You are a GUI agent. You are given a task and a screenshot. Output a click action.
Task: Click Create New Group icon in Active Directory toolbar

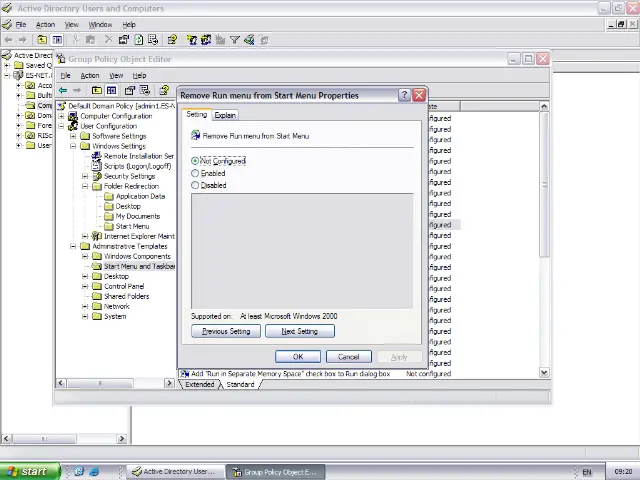(206, 40)
